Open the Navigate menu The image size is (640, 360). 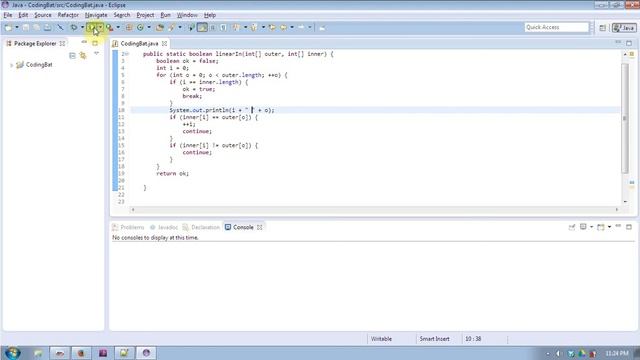[96, 15]
